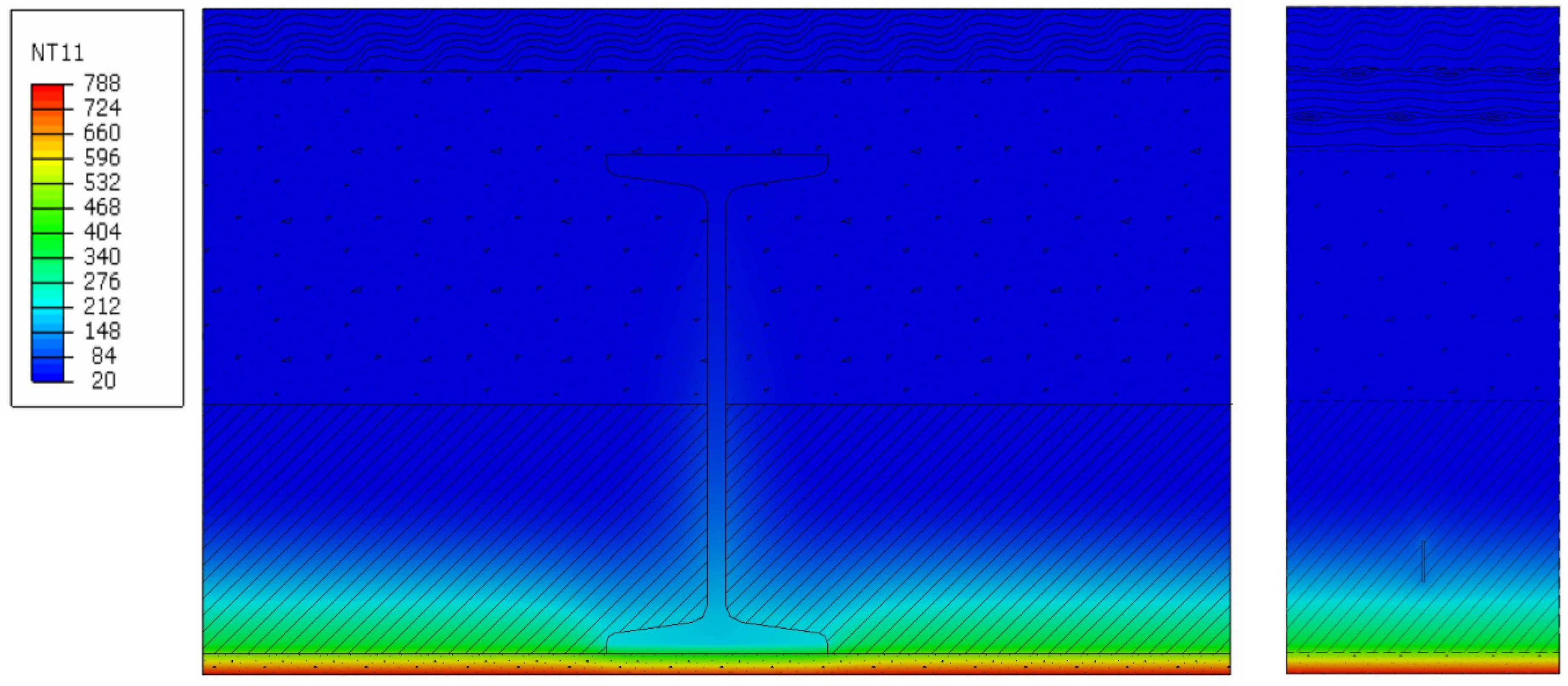
Task: Click the legend value 532
Action: (x=102, y=183)
